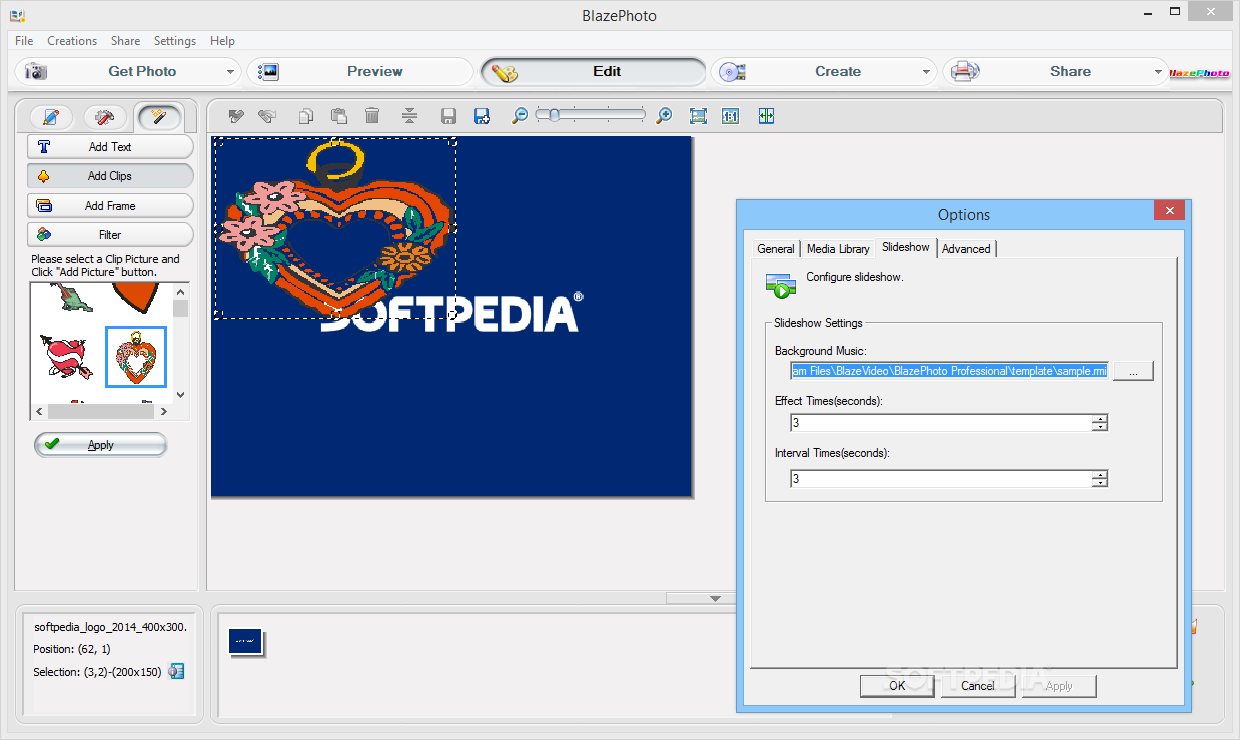Click the Undo toolbar icon

(x=236, y=116)
